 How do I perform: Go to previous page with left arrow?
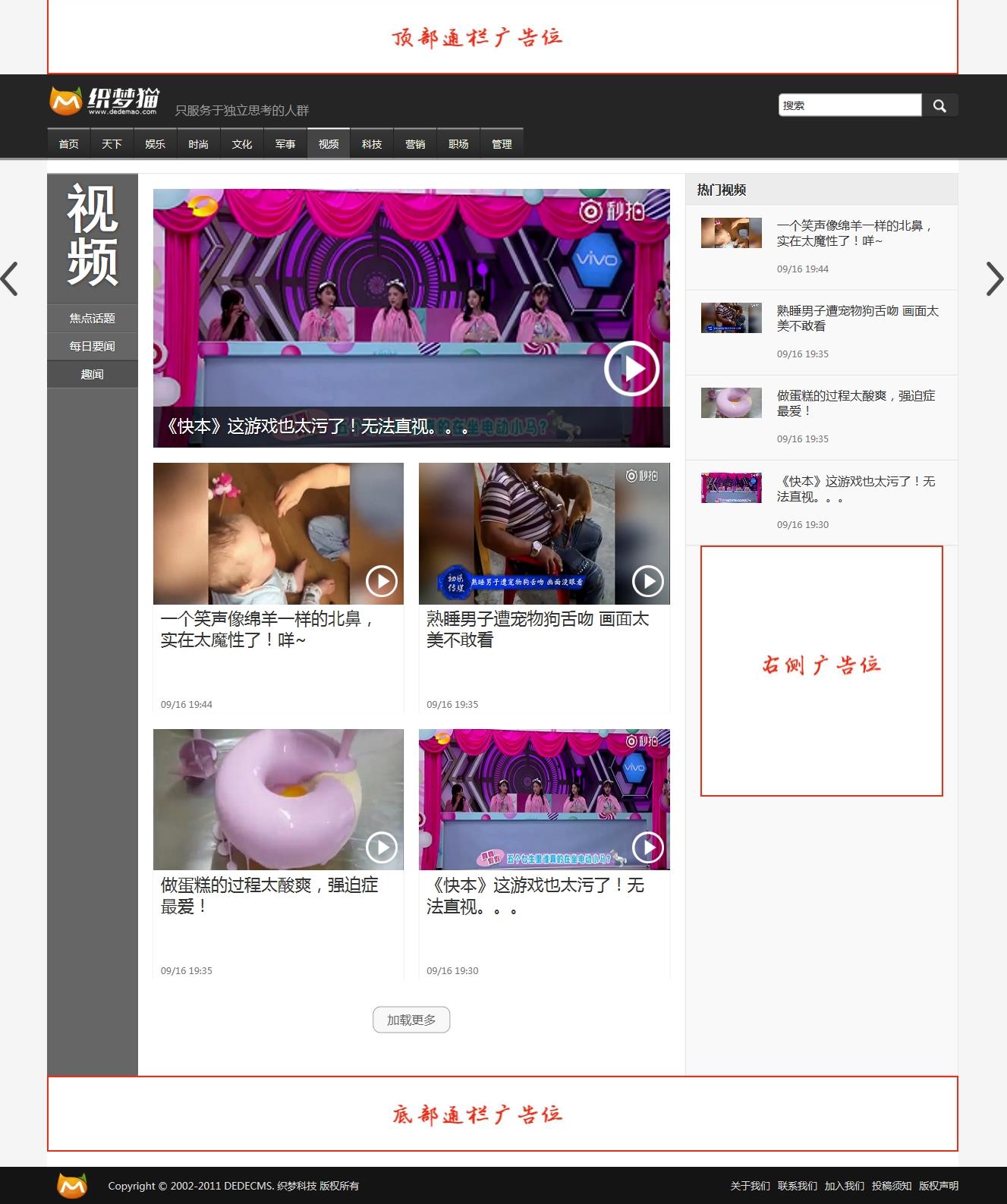10,278
